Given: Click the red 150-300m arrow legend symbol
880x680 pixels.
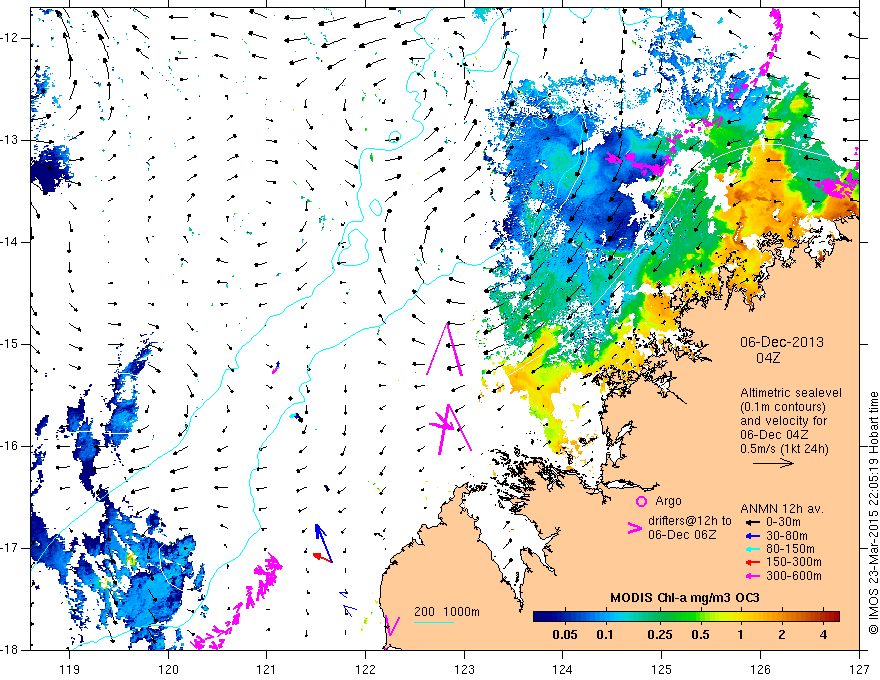Looking at the screenshot, I should click(752, 562).
